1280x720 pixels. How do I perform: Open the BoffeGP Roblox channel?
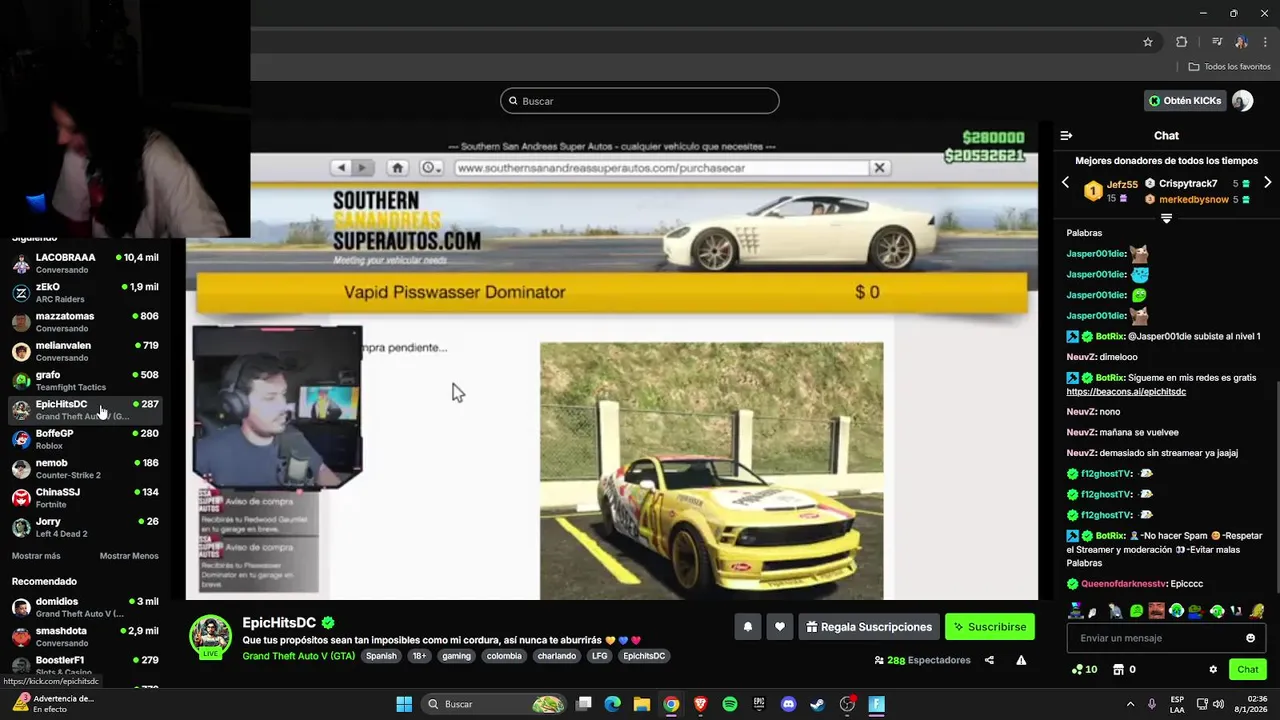coord(85,439)
